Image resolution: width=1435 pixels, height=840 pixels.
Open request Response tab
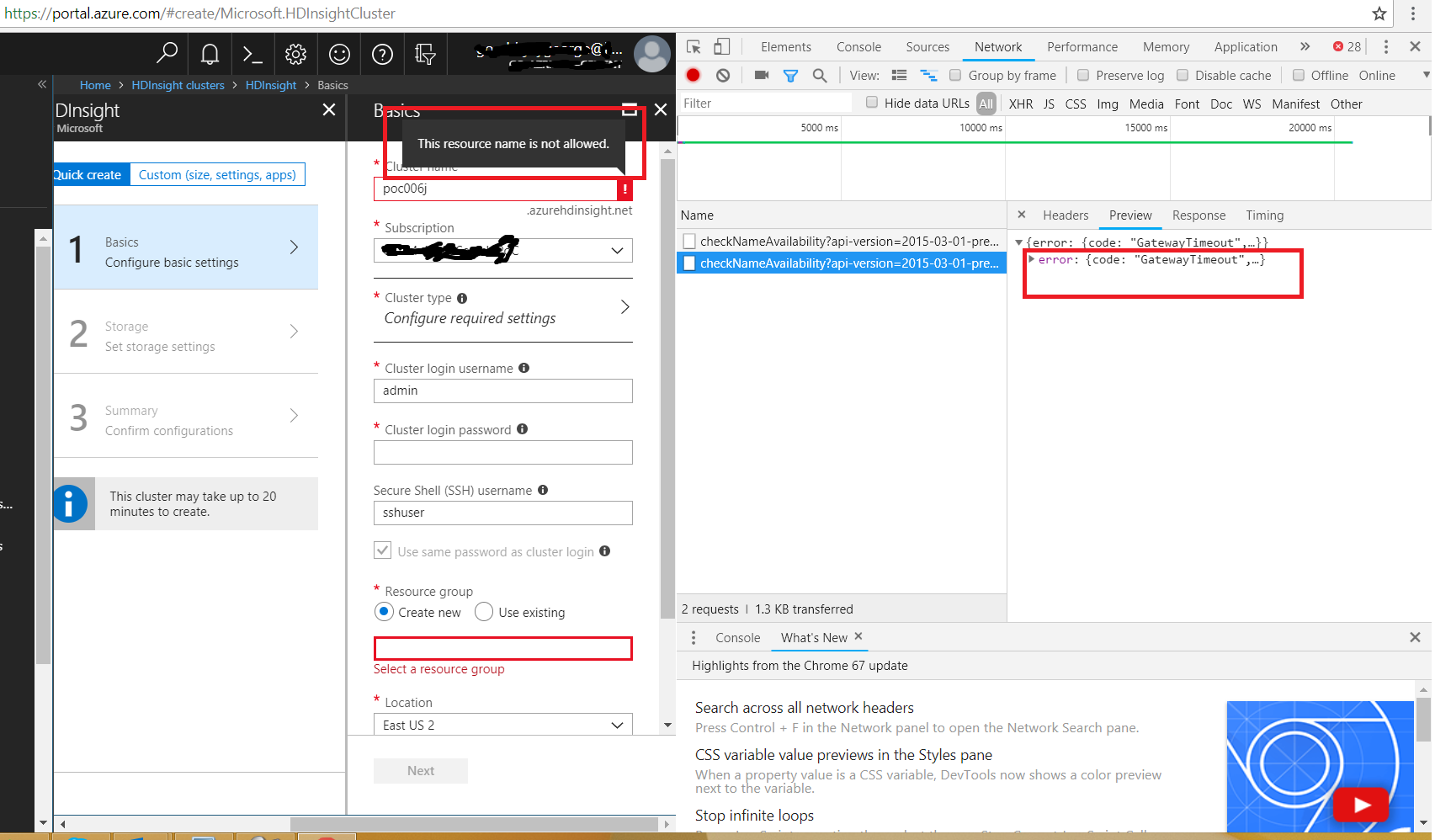[1198, 215]
